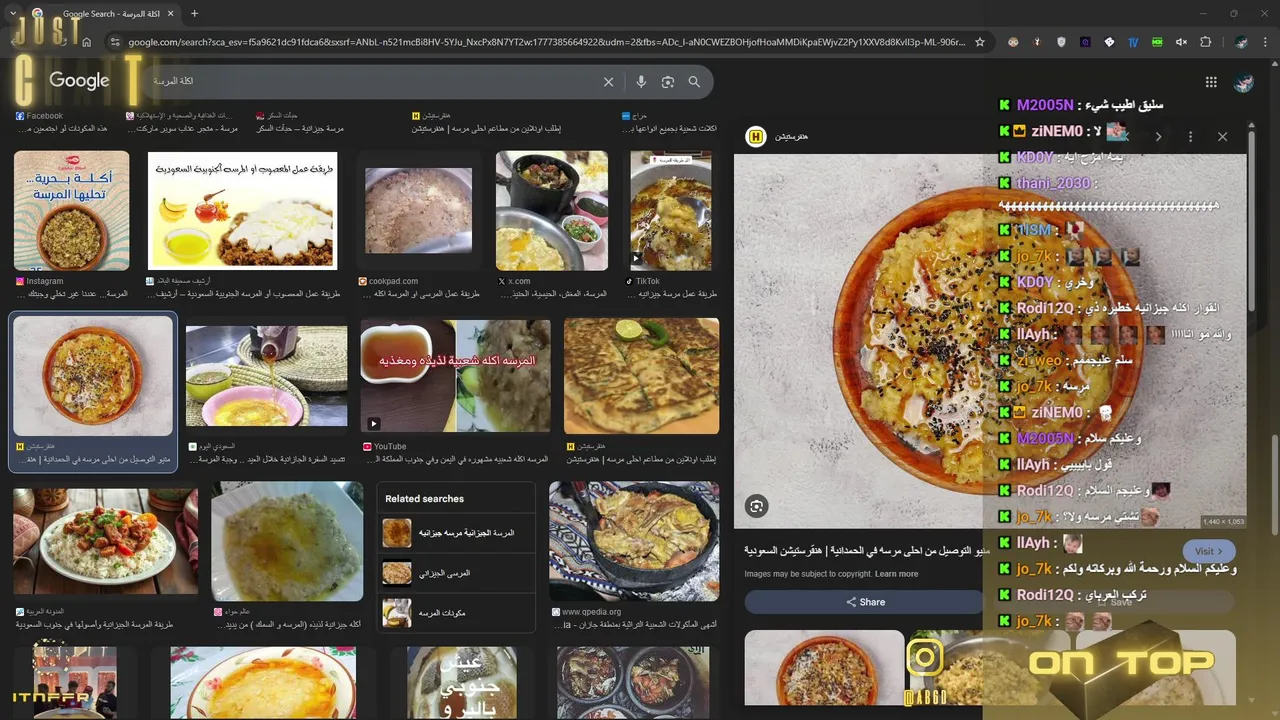
Task: Submit search with magnifier icon
Action: pyautogui.click(x=694, y=82)
